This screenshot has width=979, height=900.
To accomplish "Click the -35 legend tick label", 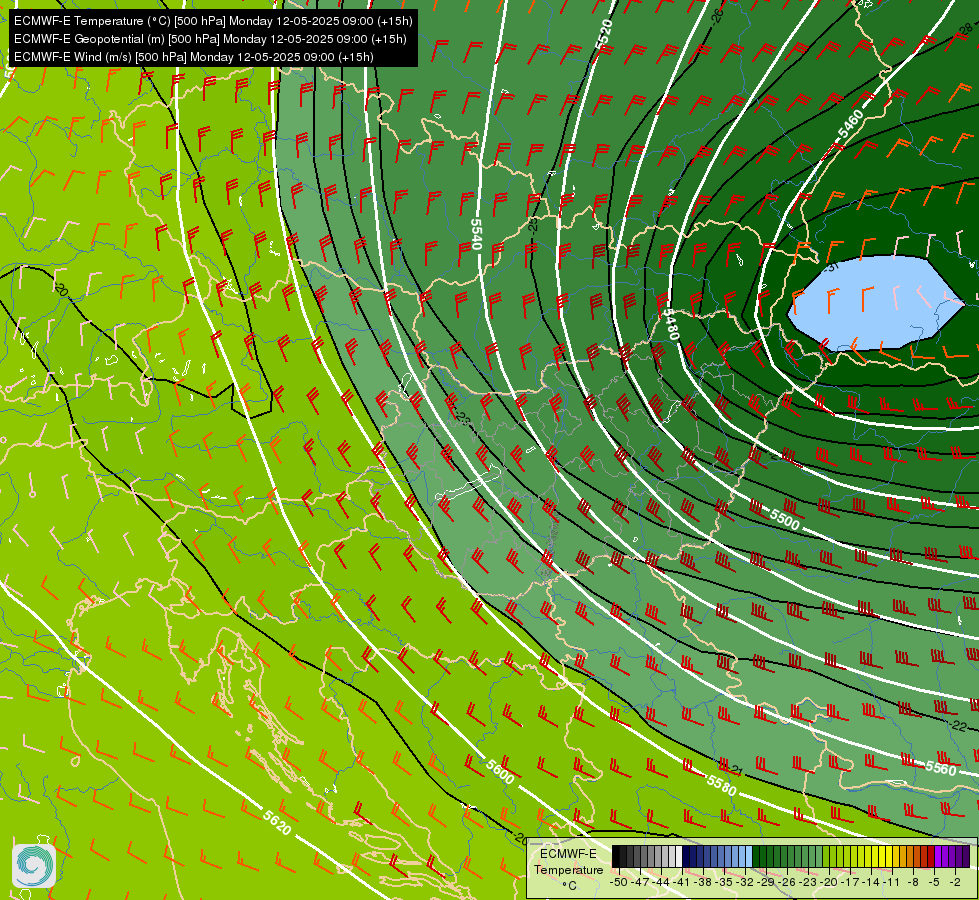I will click(x=724, y=882).
